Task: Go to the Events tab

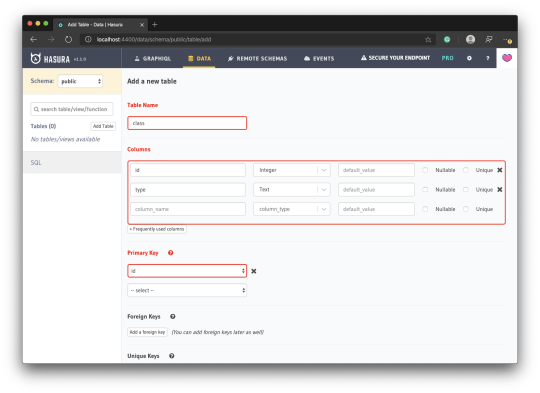Action: 319,59
